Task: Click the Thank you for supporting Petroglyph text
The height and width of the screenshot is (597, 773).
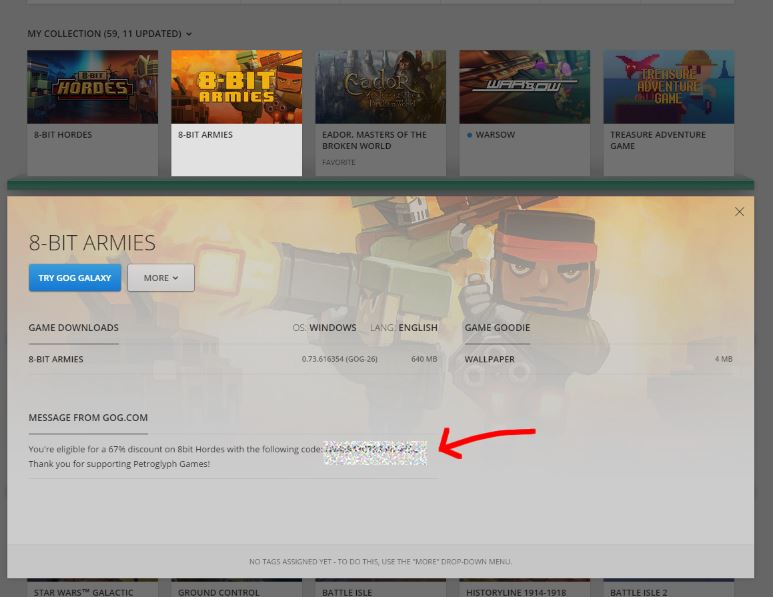Action: tap(119, 464)
